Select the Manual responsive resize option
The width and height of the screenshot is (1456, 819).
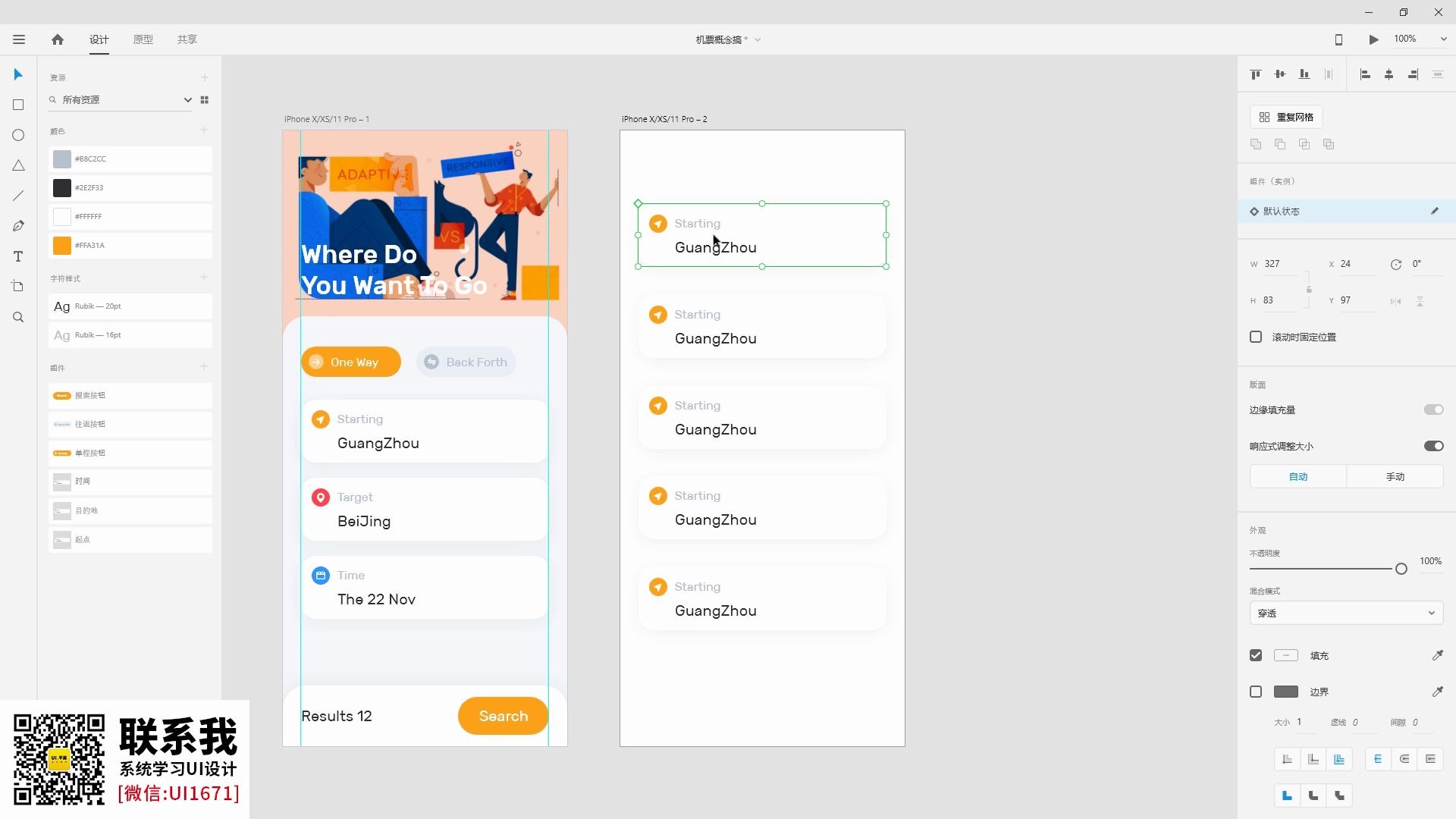click(x=1395, y=476)
